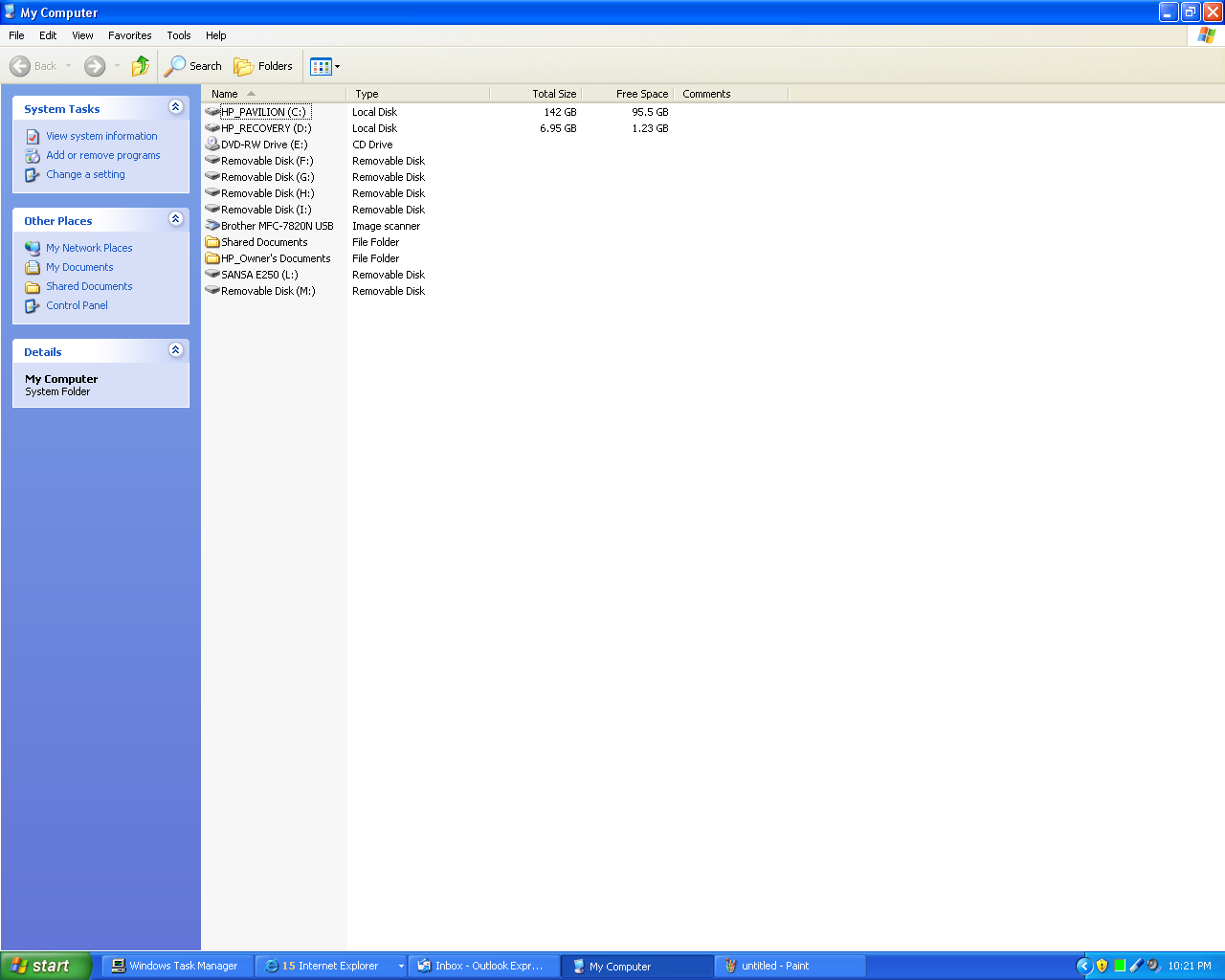This screenshot has height=980, width=1225.
Task: Select the HP_PAVILION (C:) drive icon
Action: tap(212, 112)
